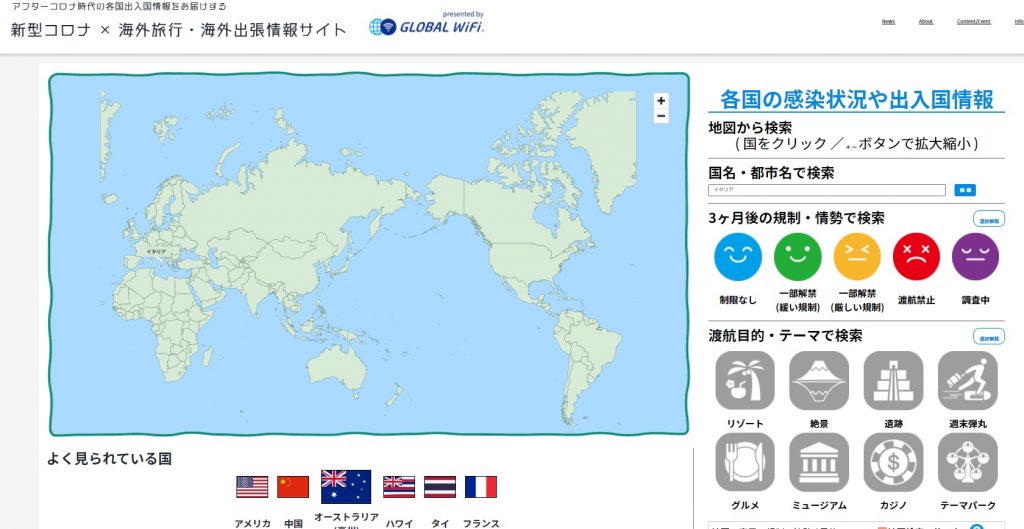Open the フランス flag

pyautogui.click(x=481, y=487)
